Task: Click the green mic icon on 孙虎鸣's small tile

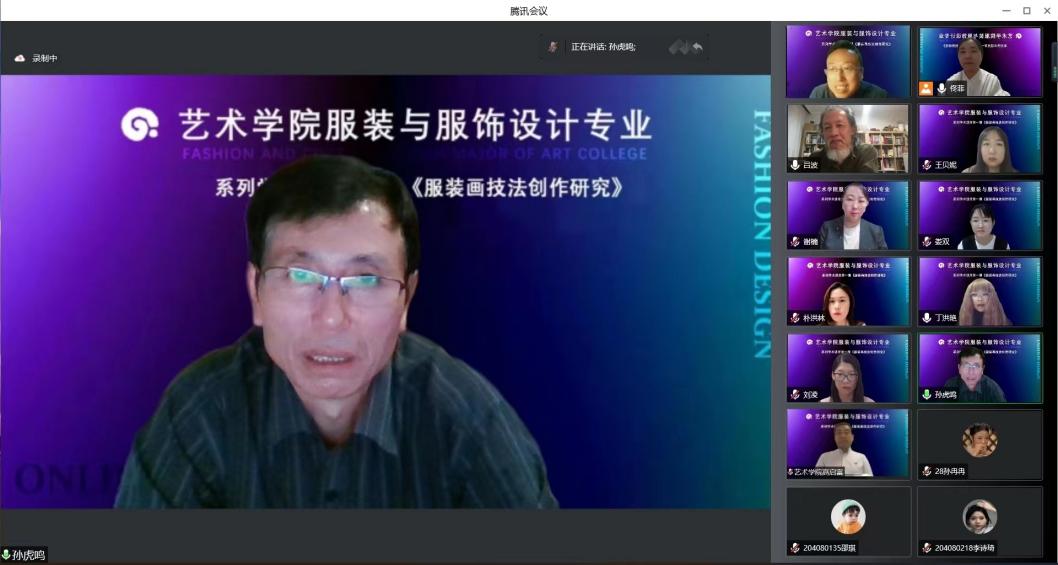Action: tap(927, 395)
